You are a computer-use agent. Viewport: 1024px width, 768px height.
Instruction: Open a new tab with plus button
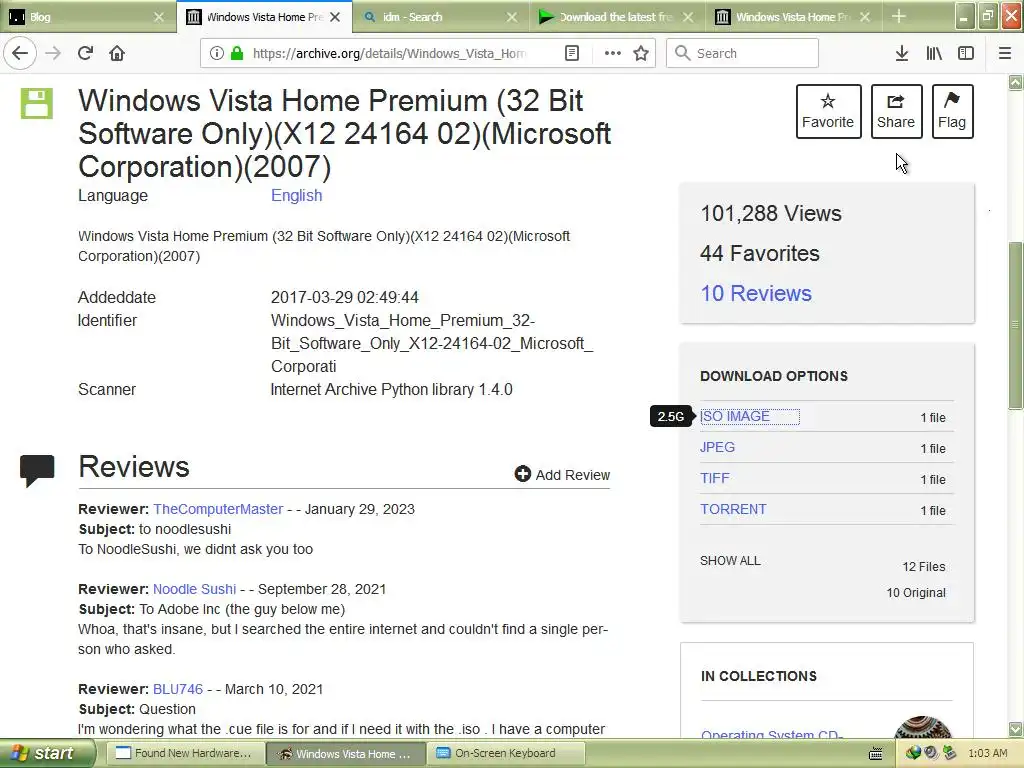click(x=899, y=16)
